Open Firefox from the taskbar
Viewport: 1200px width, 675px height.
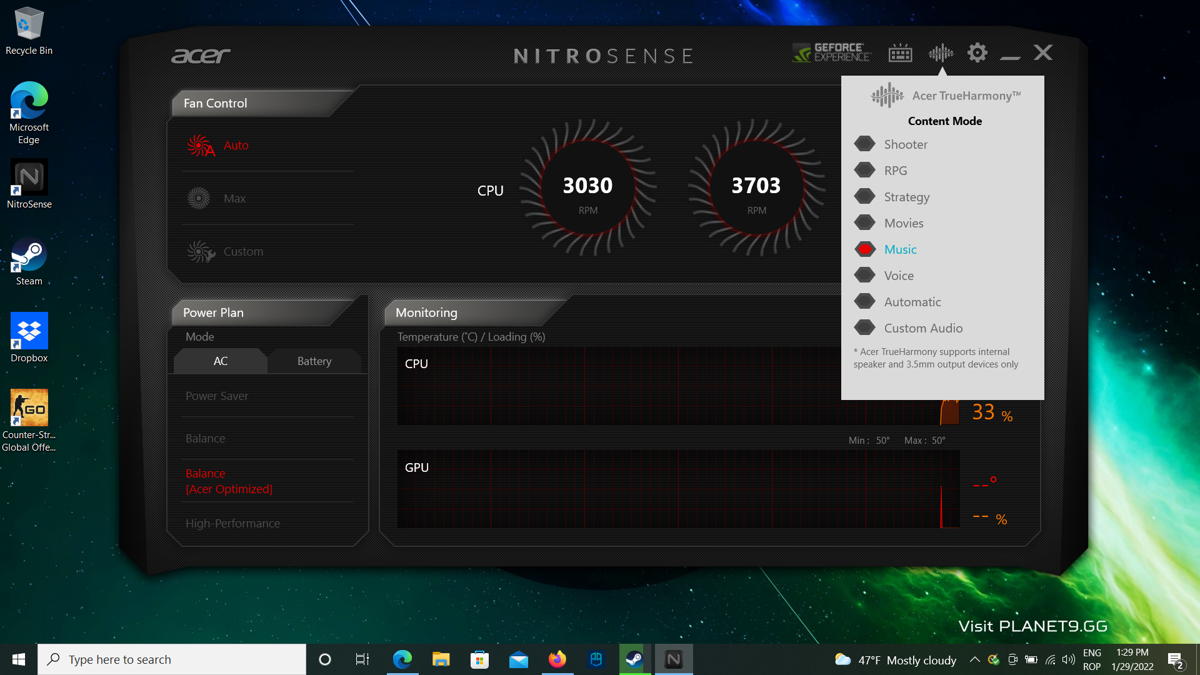coord(557,659)
